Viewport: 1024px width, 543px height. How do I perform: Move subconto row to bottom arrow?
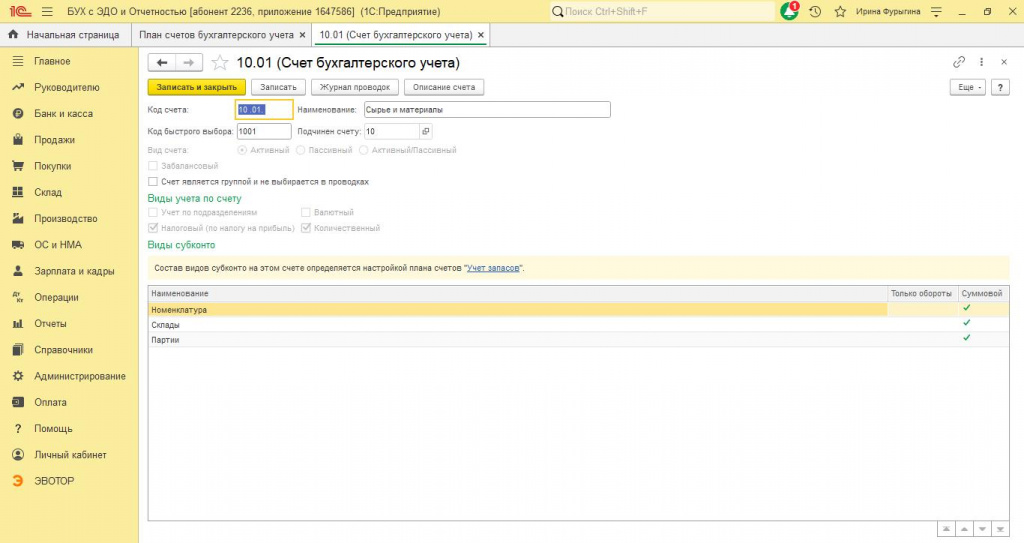(1000, 529)
